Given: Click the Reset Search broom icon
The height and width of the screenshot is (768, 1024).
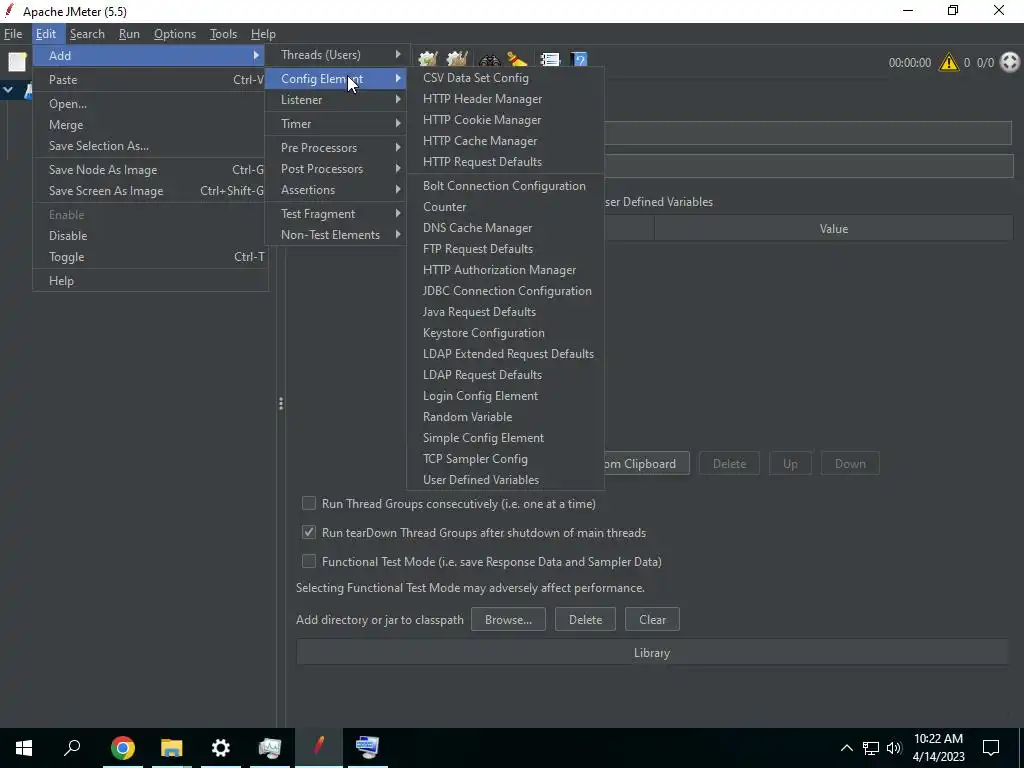Looking at the screenshot, I should tap(517, 61).
